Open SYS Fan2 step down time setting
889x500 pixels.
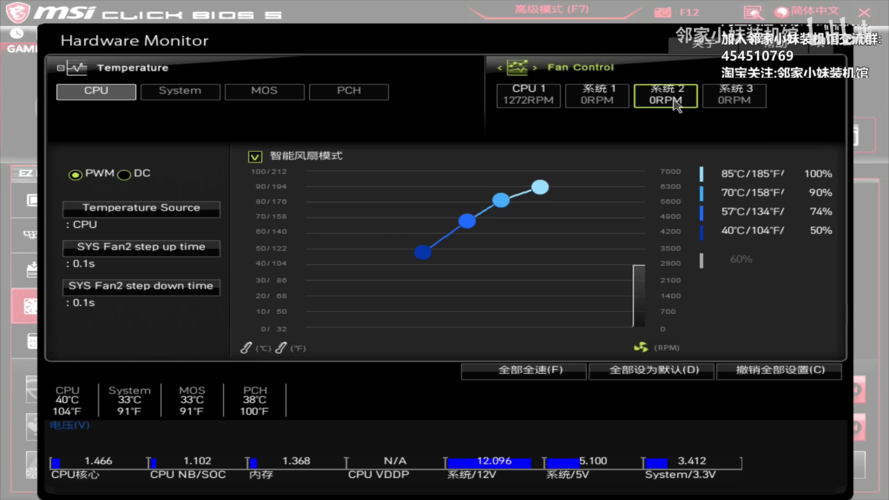[141, 286]
